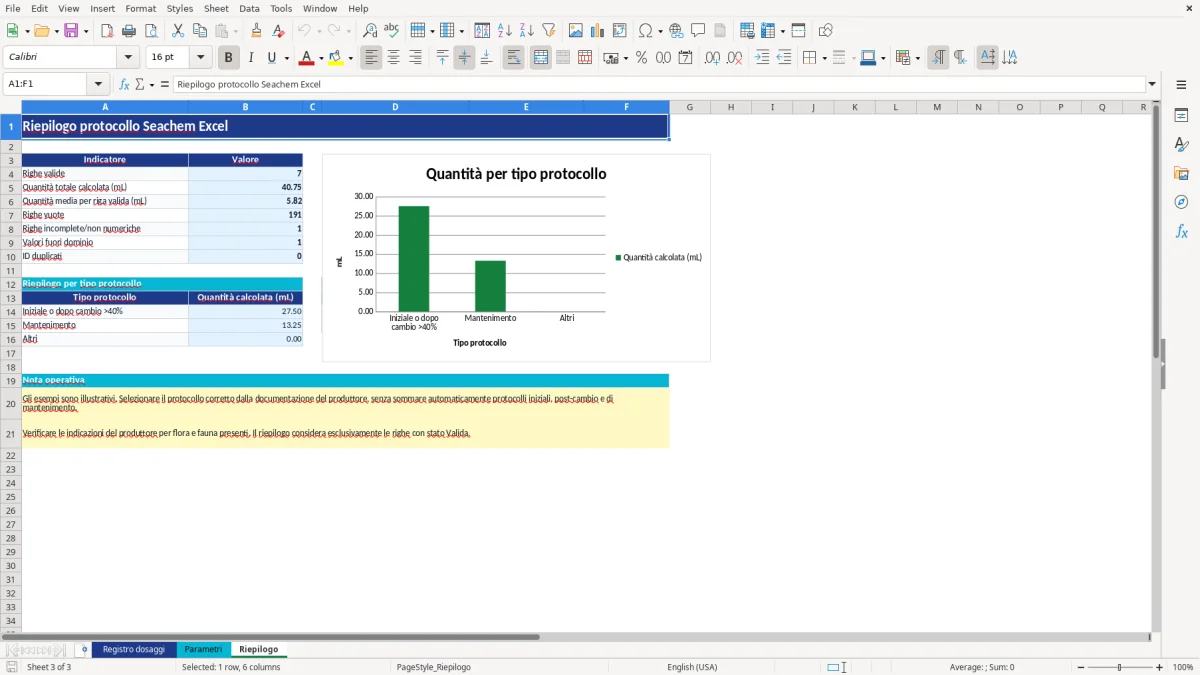Click the Open folder icon
Viewport: 1200px width, 675px height.
point(41,31)
